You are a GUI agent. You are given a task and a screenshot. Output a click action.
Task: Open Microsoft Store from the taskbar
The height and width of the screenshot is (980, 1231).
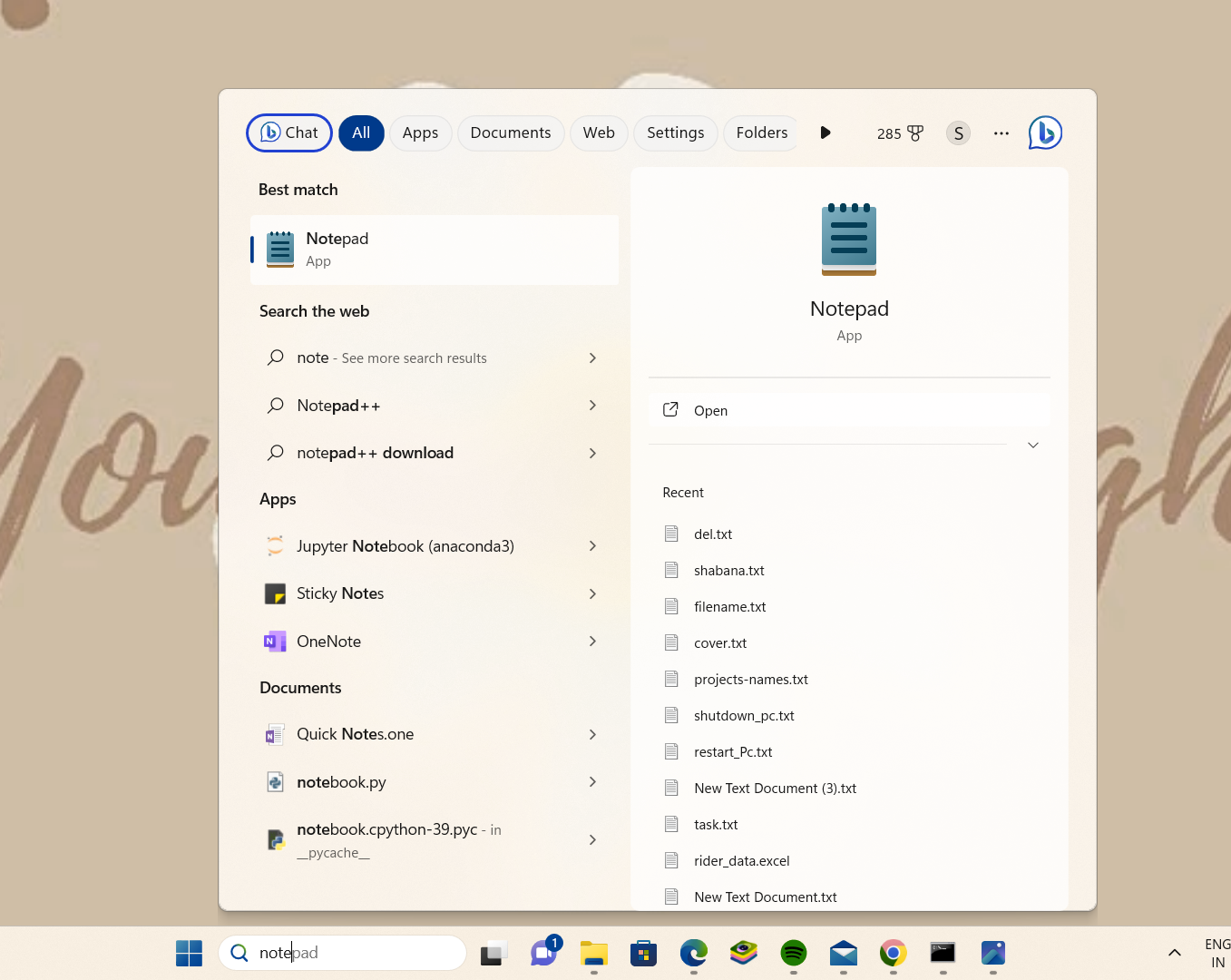tap(643, 953)
